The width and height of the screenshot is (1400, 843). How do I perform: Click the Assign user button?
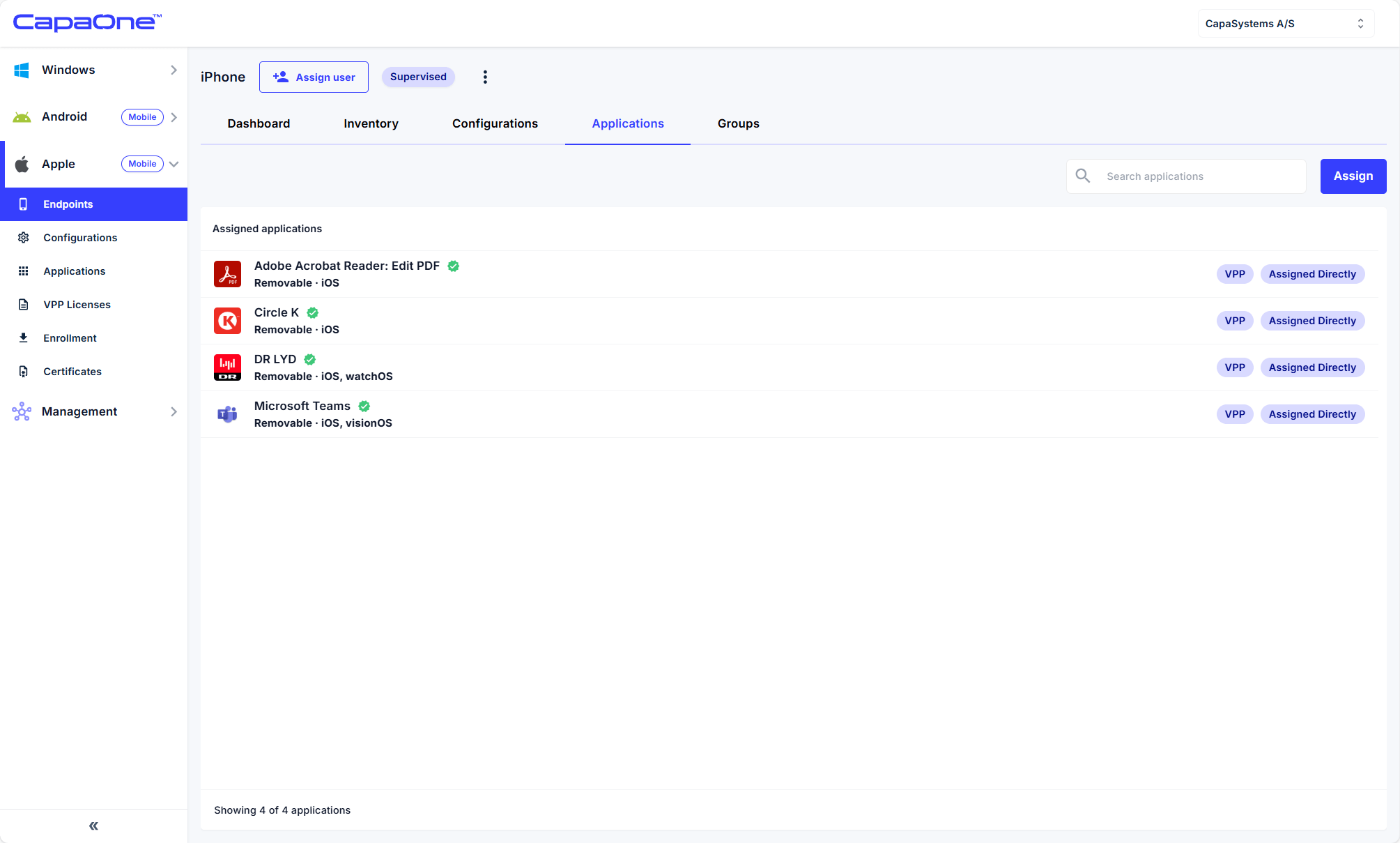314,77
